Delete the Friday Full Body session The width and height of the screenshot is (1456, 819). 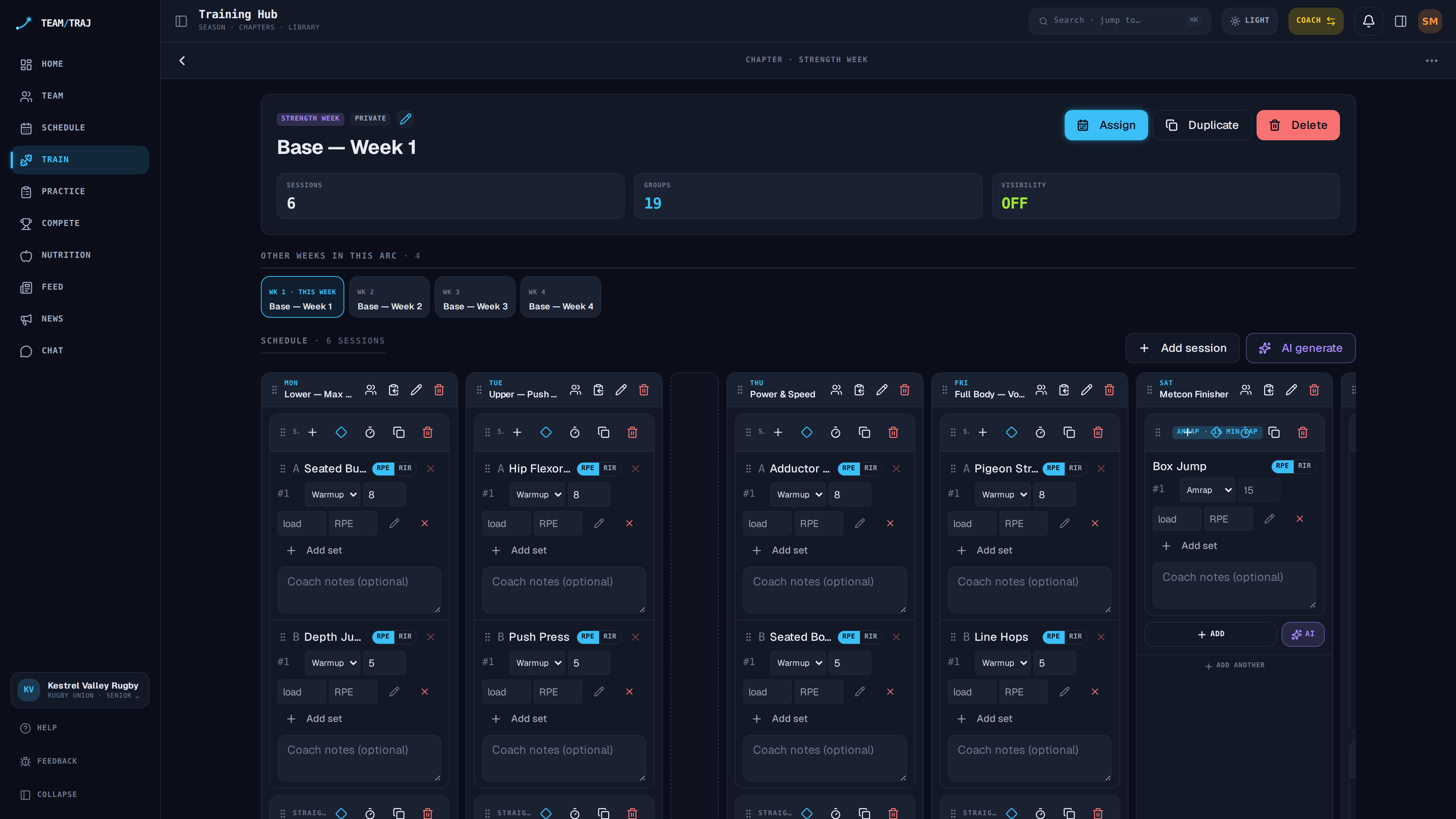(1109, 390)
